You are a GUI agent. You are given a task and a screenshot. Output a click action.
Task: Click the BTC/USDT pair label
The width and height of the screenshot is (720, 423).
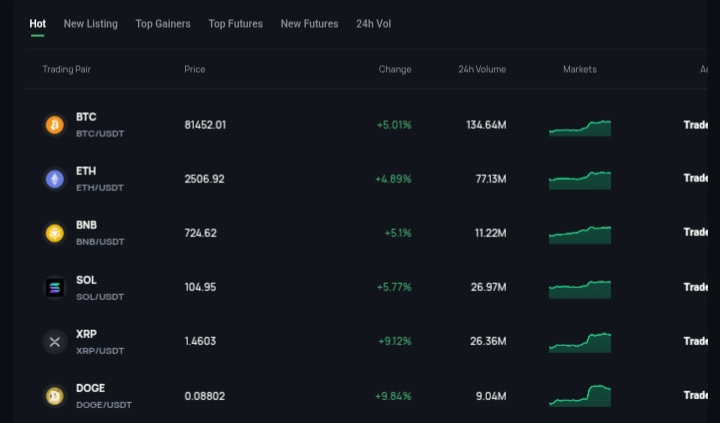pos(100,134)
